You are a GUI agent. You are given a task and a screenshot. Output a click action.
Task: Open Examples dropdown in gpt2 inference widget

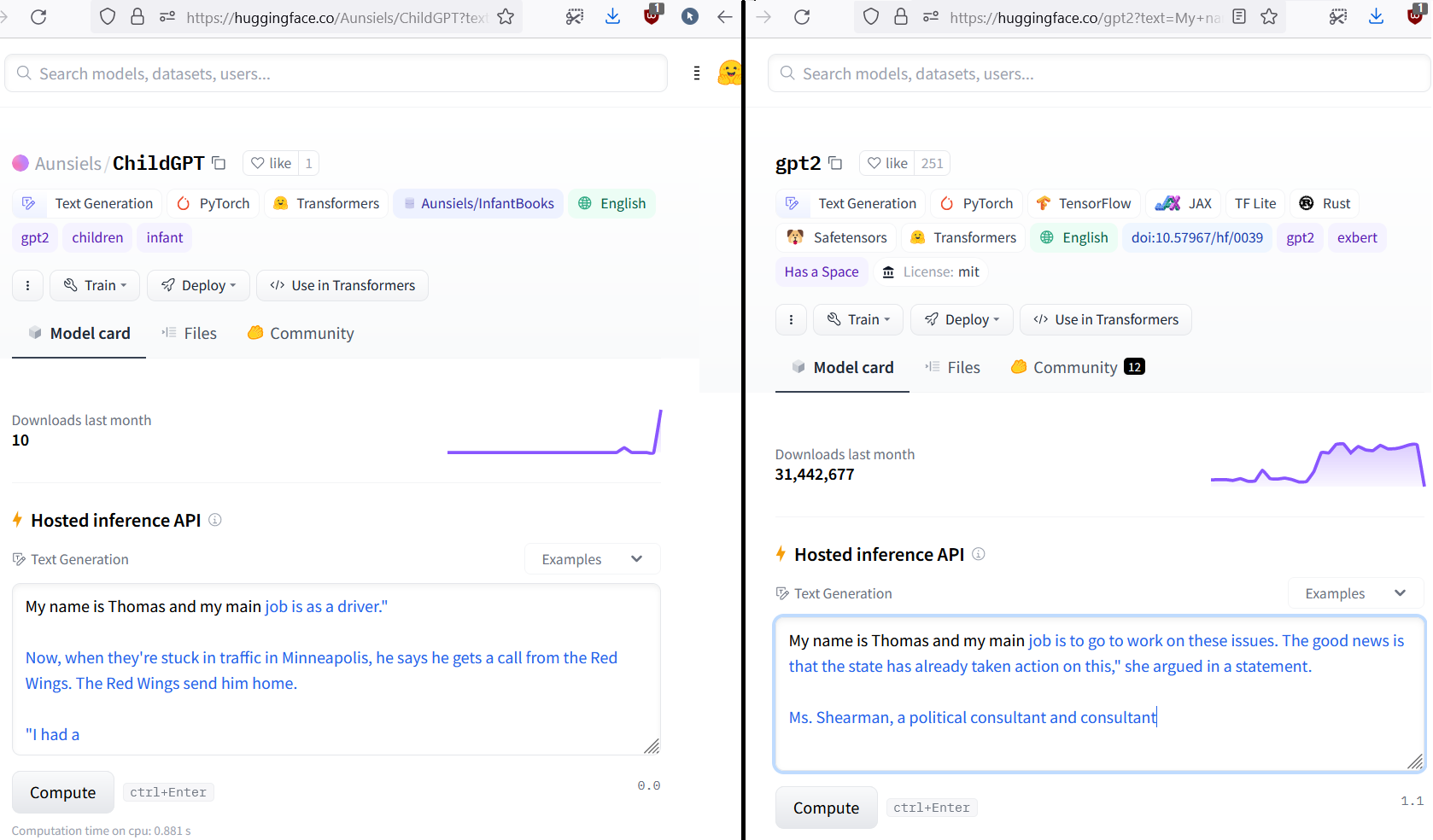(x=1355, y=593)
